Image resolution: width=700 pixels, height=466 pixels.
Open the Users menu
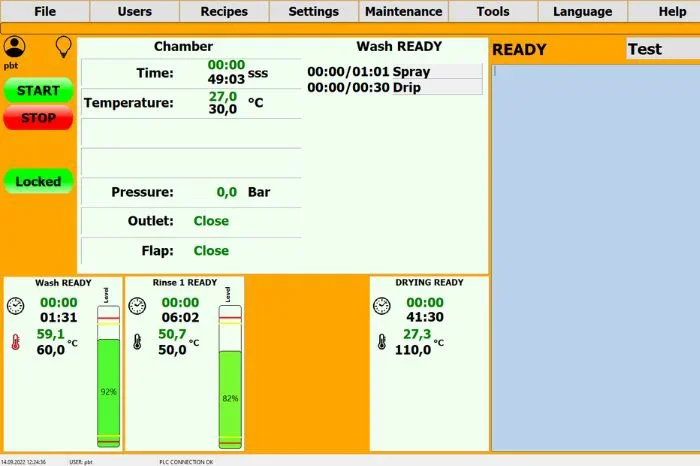coord(135,11)
